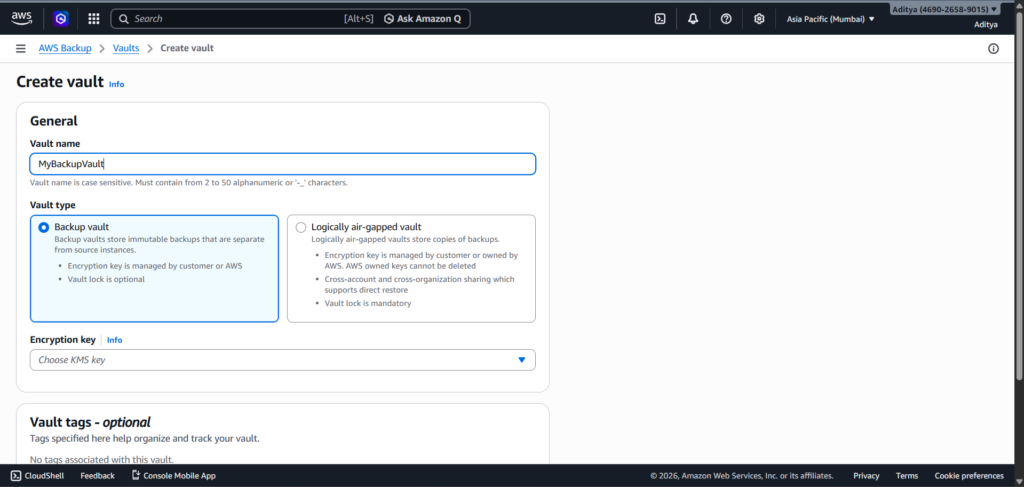Open the Asia Pacific (Mumbai) region selector

tap(830, 18)
